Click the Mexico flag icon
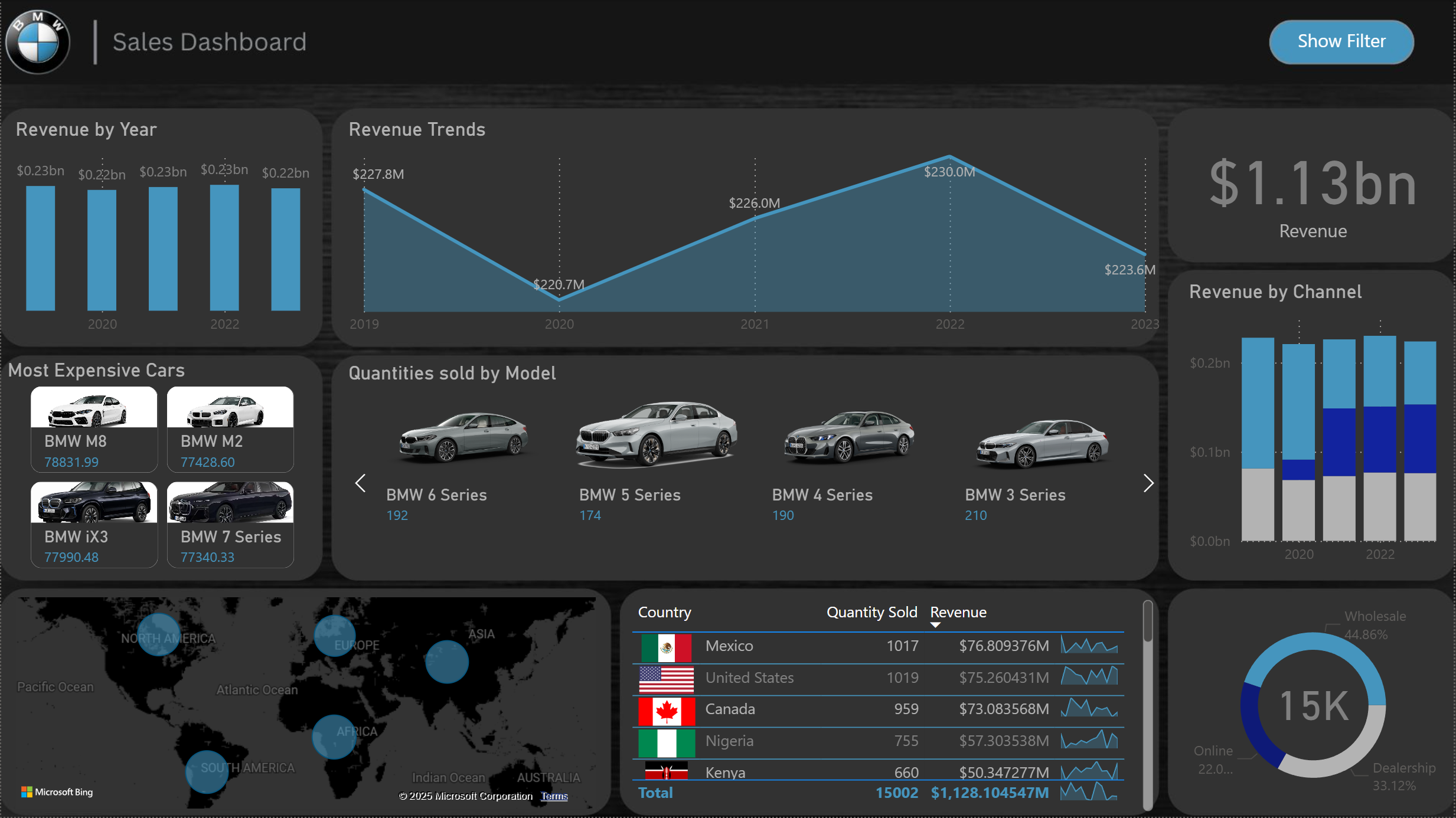Image resolution: width=1456 pixels, height=818 pixels. coord(666,647)
